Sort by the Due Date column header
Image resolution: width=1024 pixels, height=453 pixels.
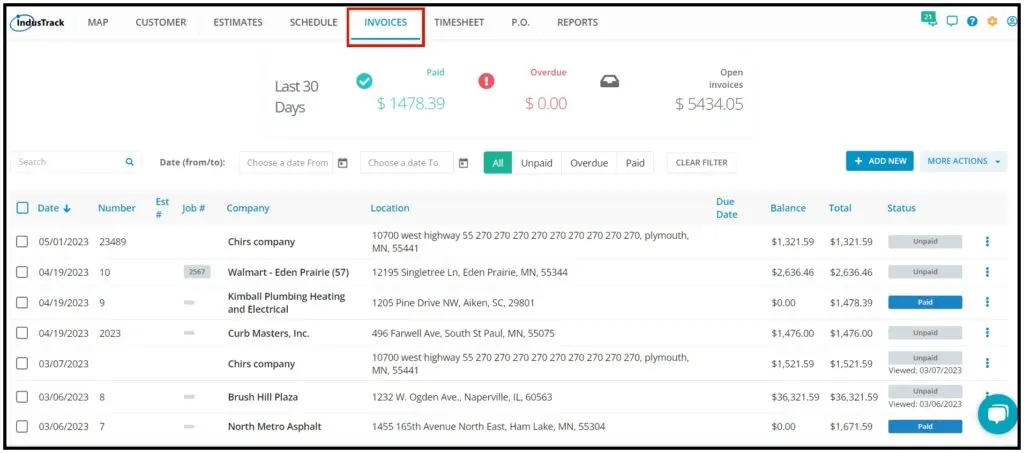coord(726,208)
